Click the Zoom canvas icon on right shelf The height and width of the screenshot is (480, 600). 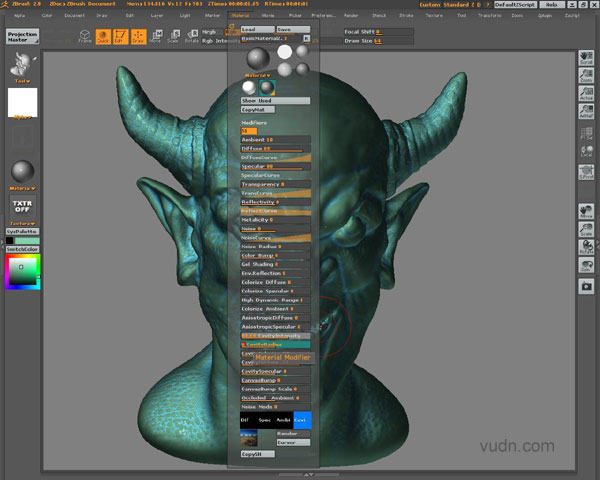(586, 75)
